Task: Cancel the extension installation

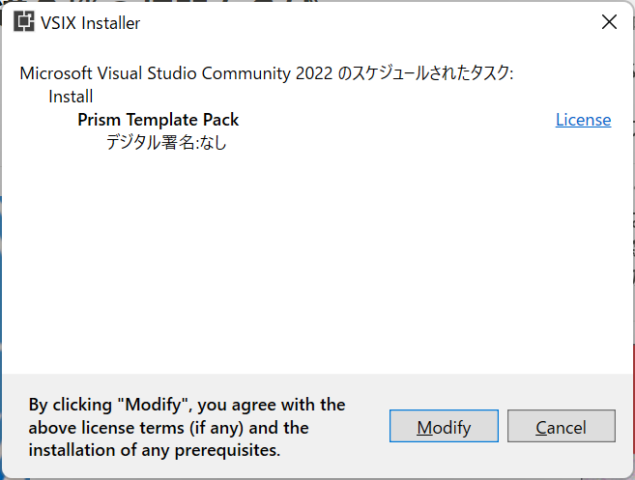Action: [561, 426]
